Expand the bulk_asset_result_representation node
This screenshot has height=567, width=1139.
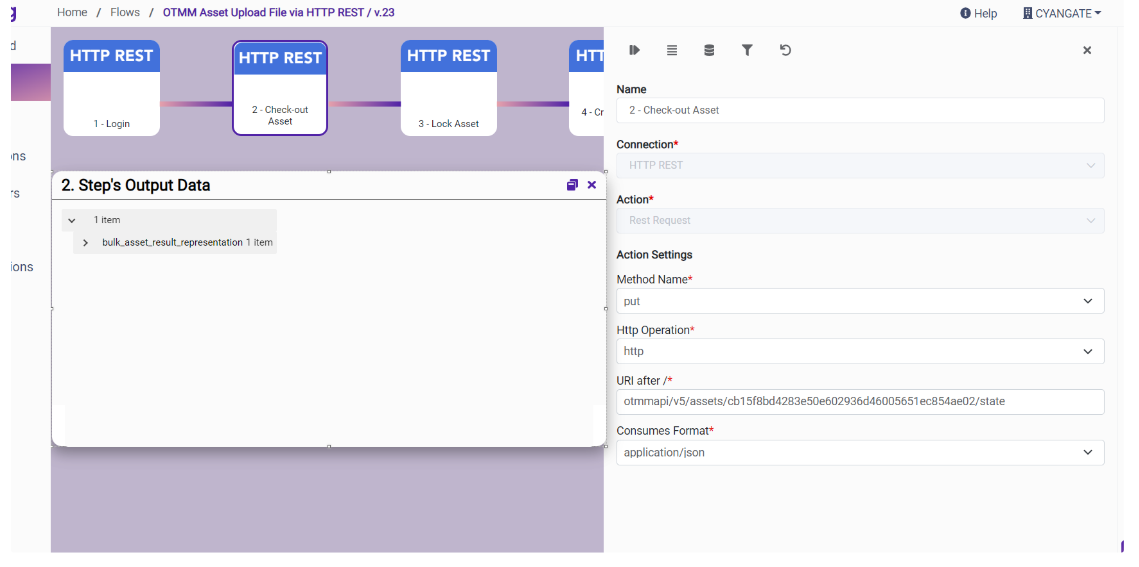86,243
